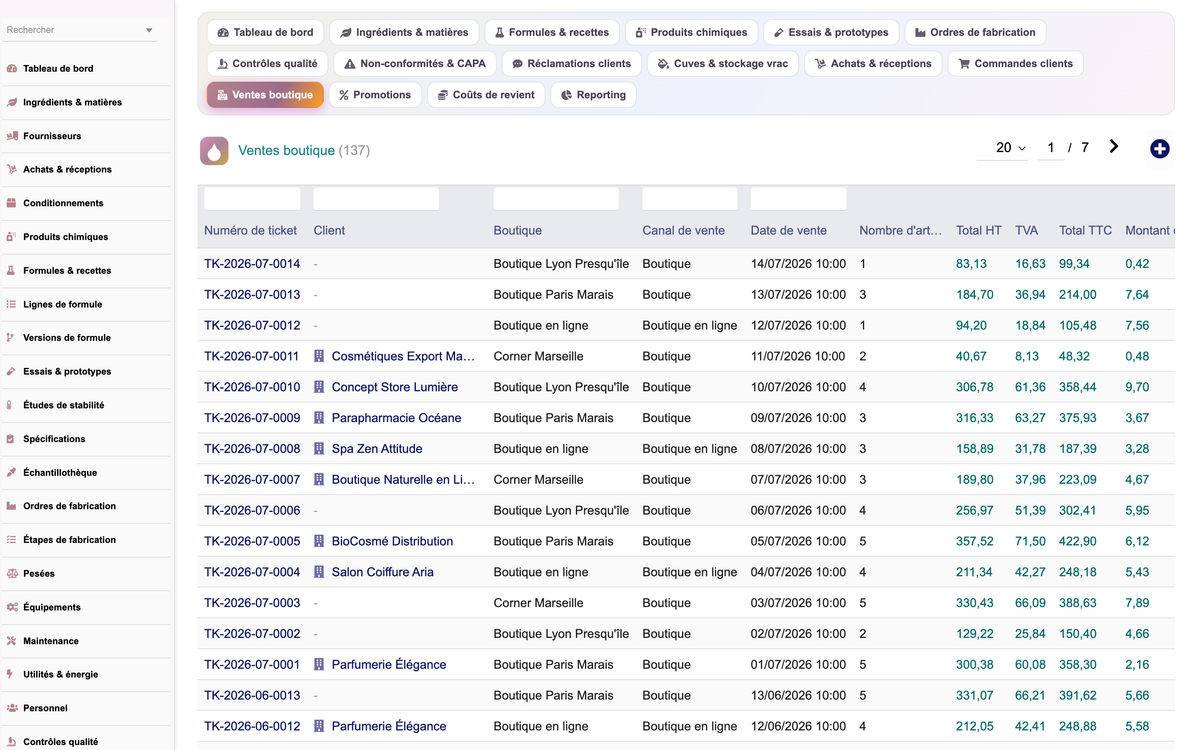Select the Coûts de revient tab
This screenshot has width=1200, height=750.
486,95
